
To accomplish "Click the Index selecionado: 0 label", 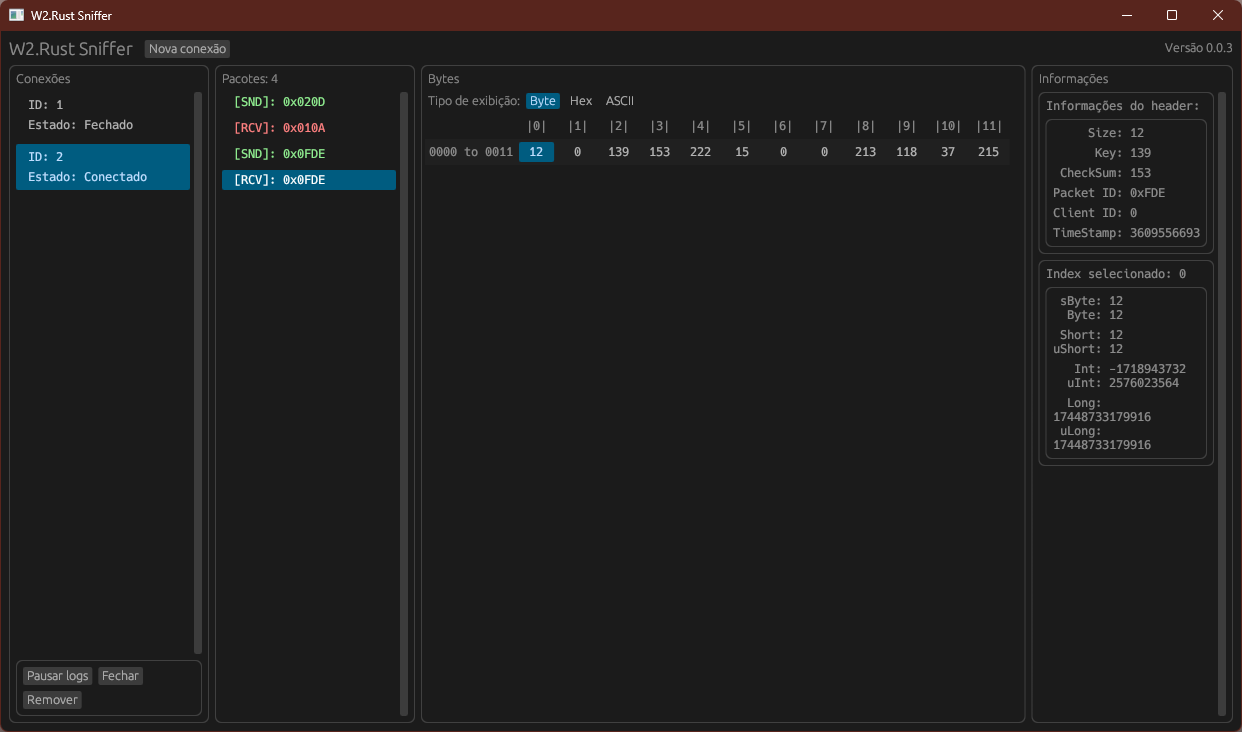I will 1116,274.
